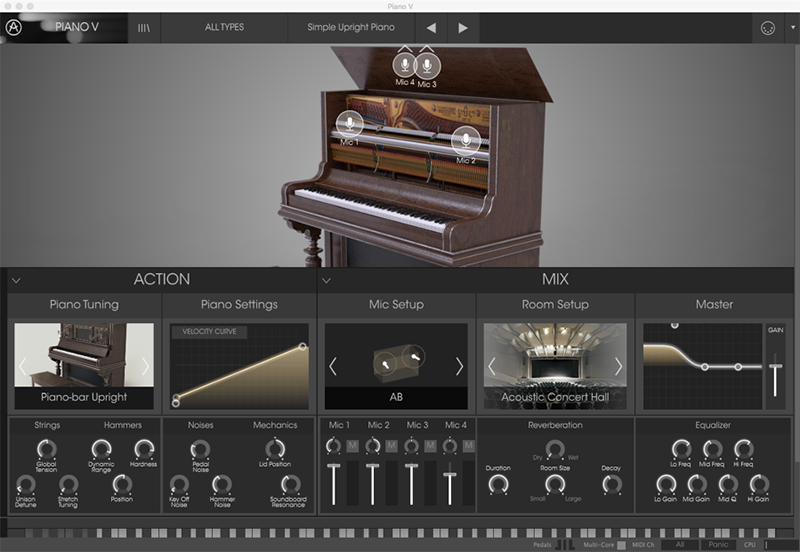
Task: Click the Panic button
Action: (x=718, y=545)
